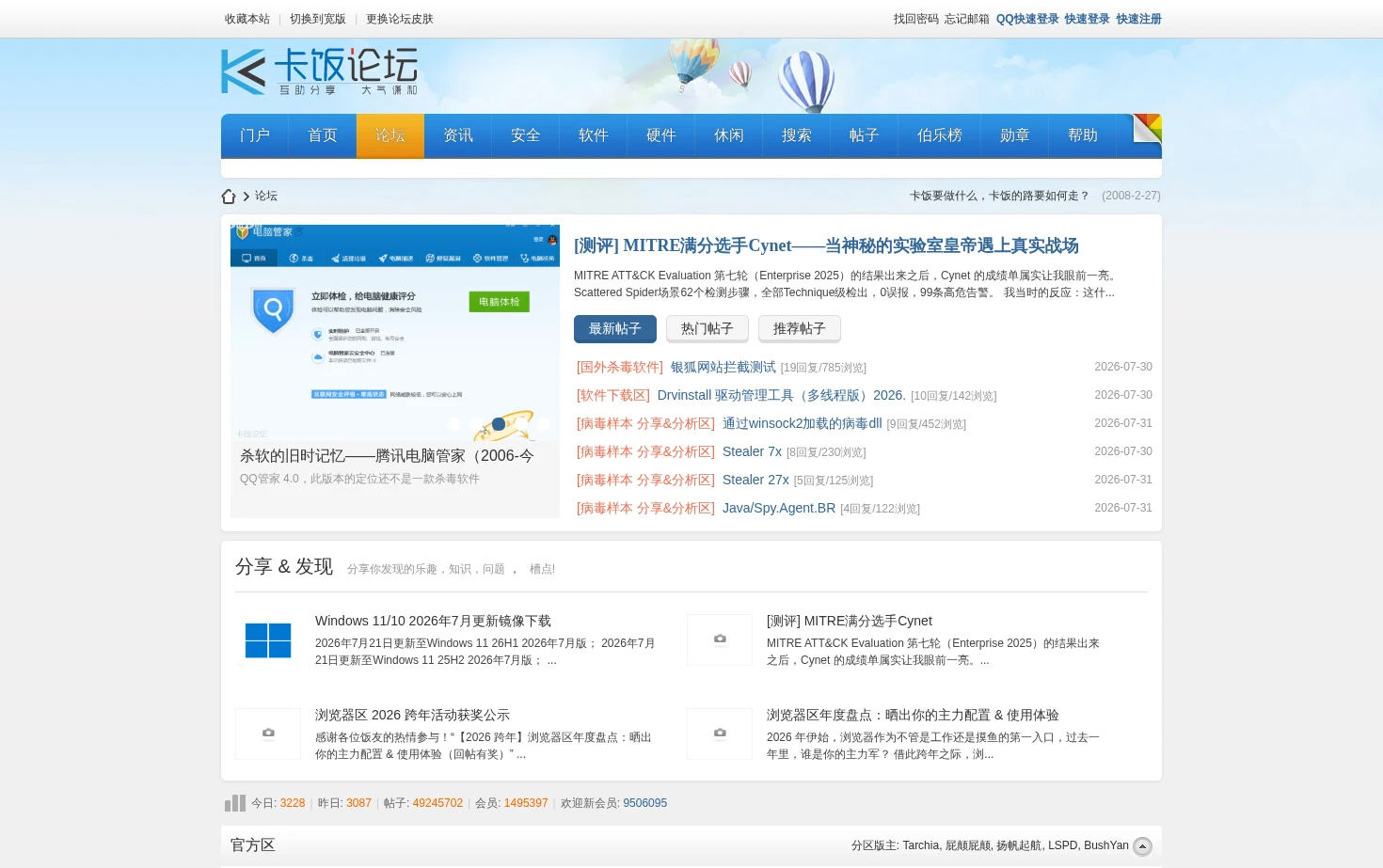Open post 银狐网站拦截测试
1383x868 pixels.
coord(723,367)
